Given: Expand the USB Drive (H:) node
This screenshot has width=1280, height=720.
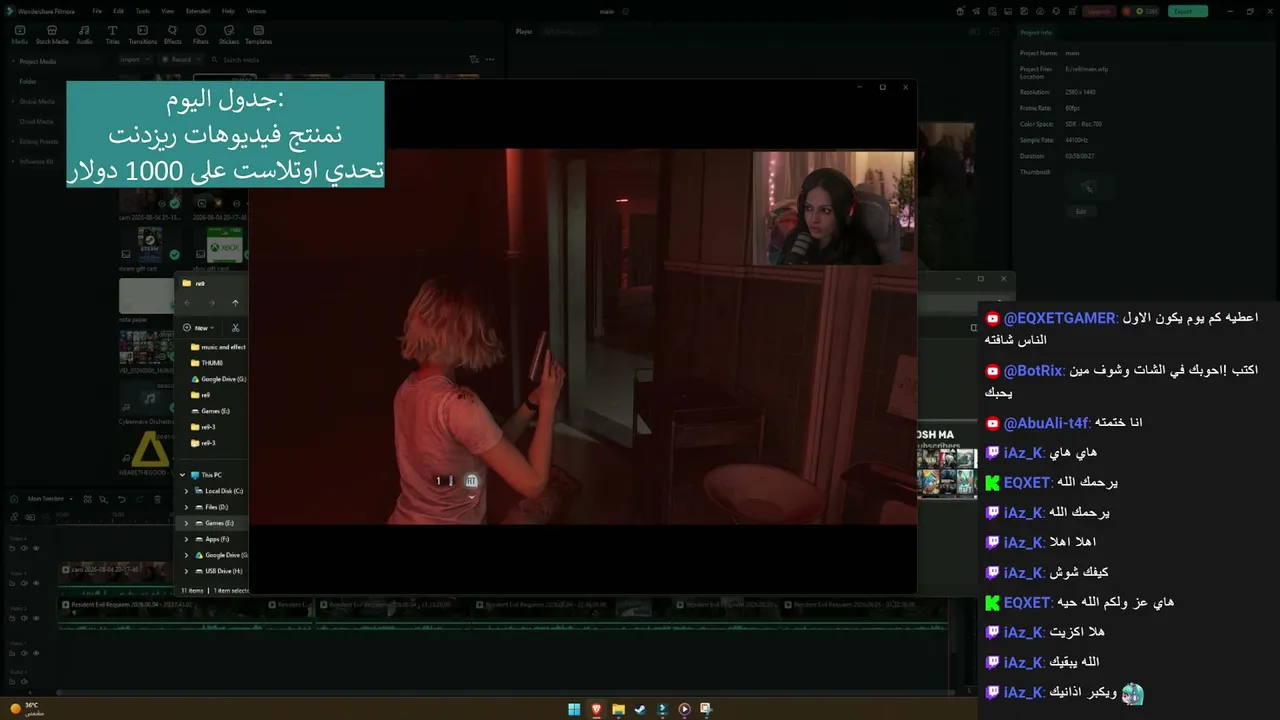Looking at the screenshot, I should 186,571.
